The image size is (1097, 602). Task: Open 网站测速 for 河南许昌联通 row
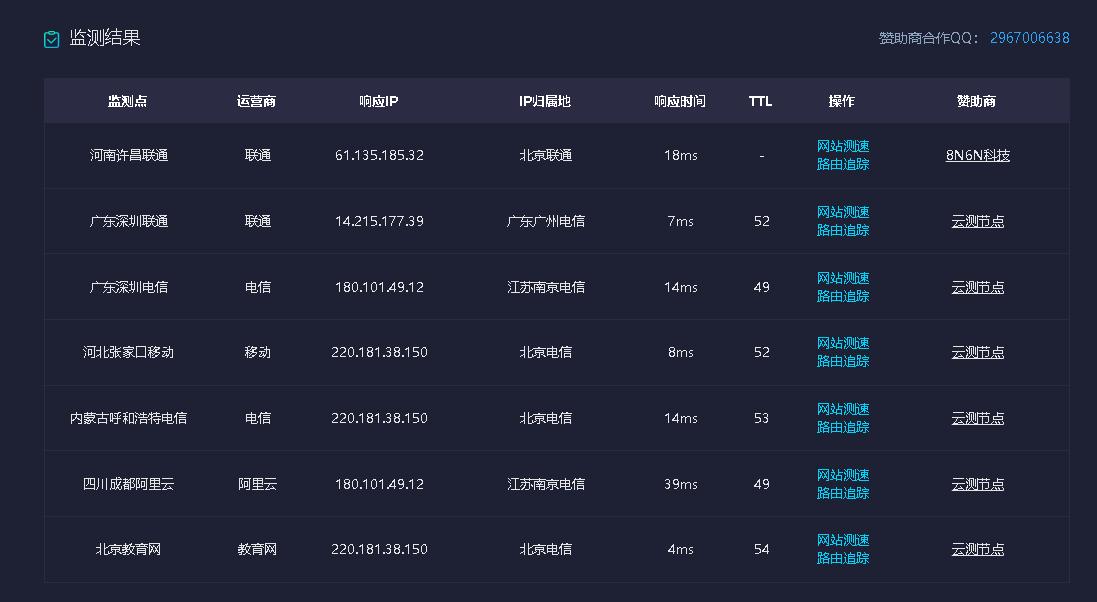click(x=843, y=146)
